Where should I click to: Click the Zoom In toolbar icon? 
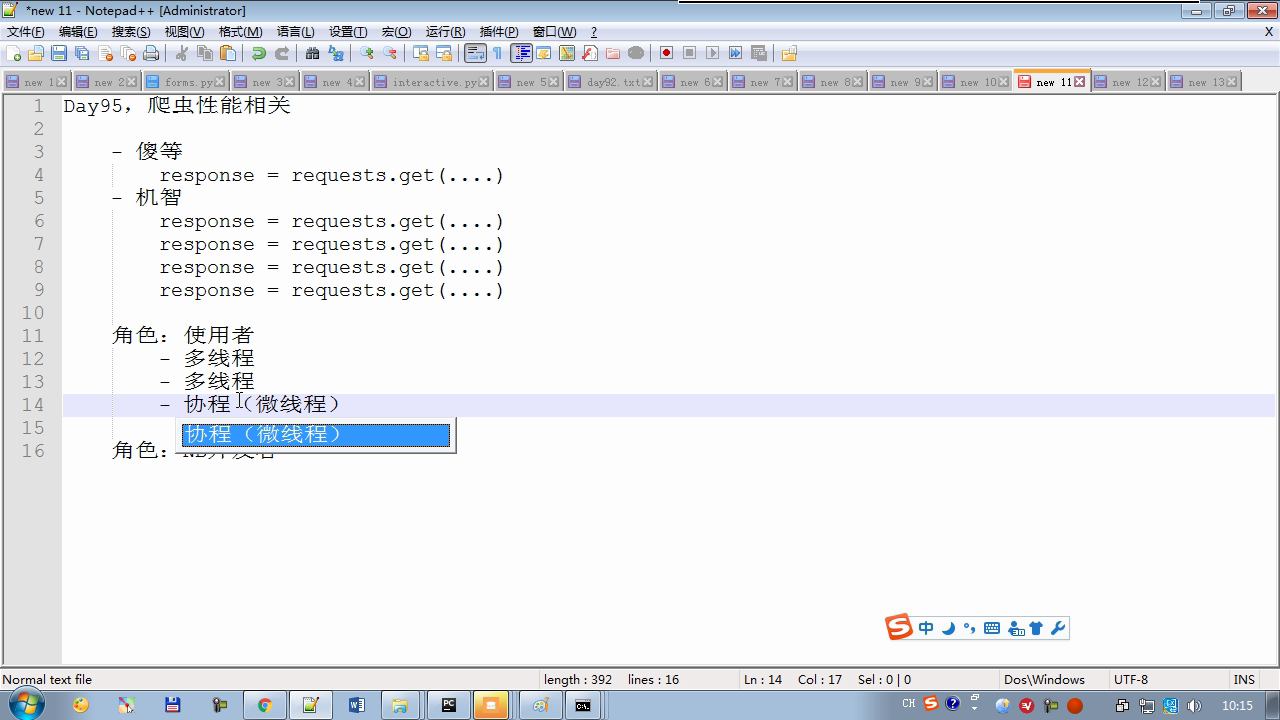(x=367, y=53)
